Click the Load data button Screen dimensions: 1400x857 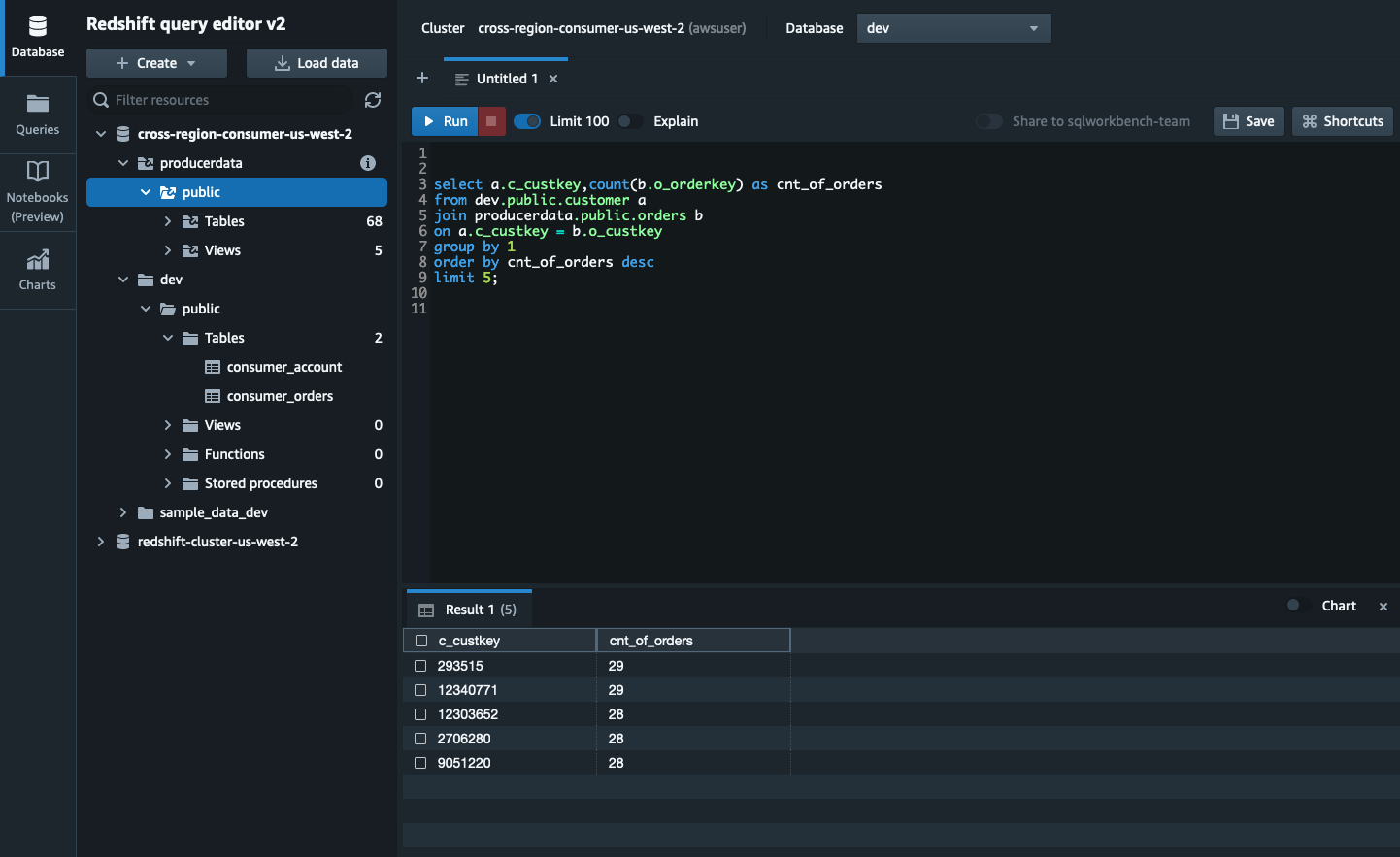[317, 63]
